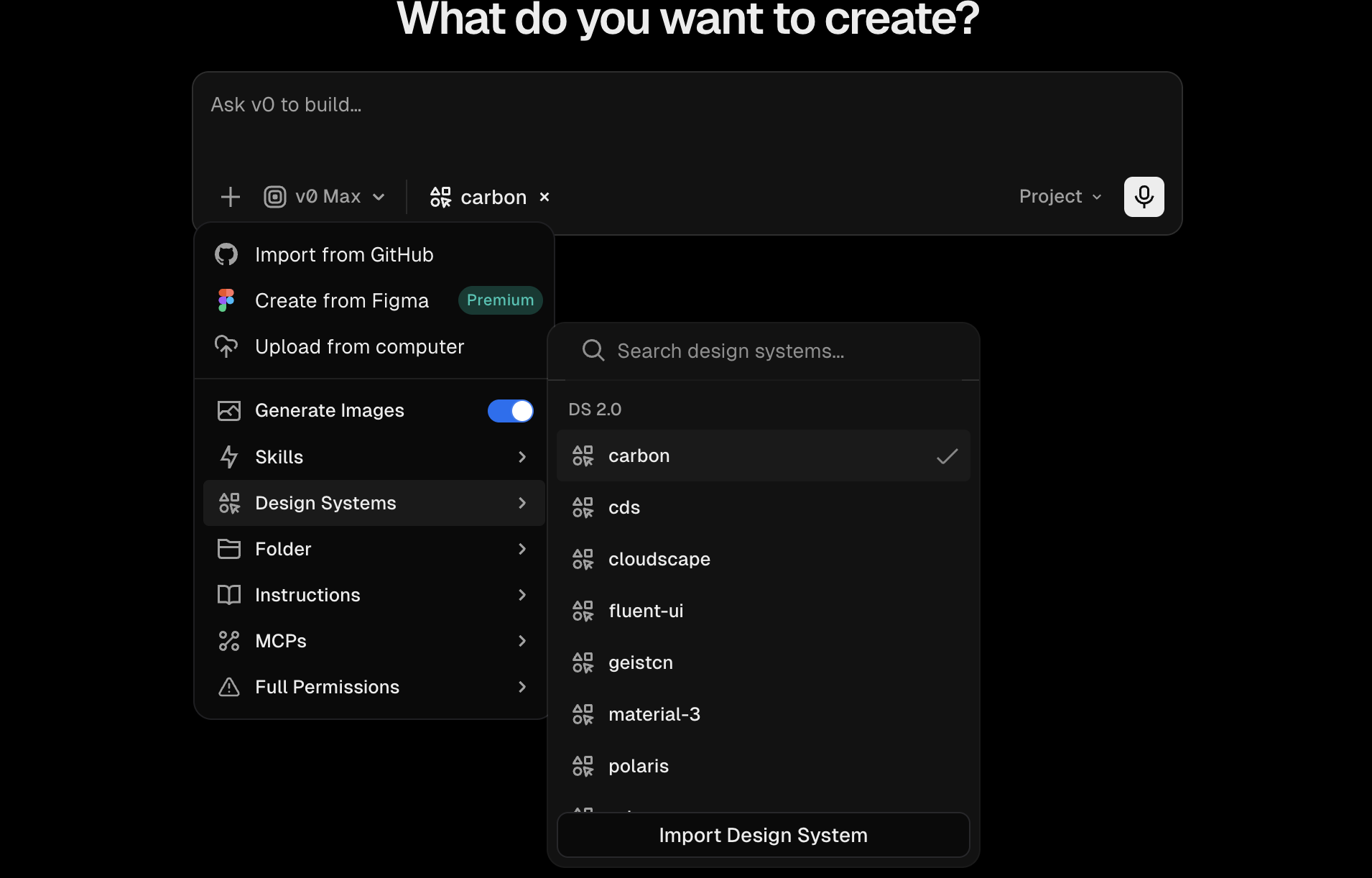This screenshot has width=1372, height=878.
Task: Click the v0 Max model icon
Action: pyautogui.click(x=275, y=197)
